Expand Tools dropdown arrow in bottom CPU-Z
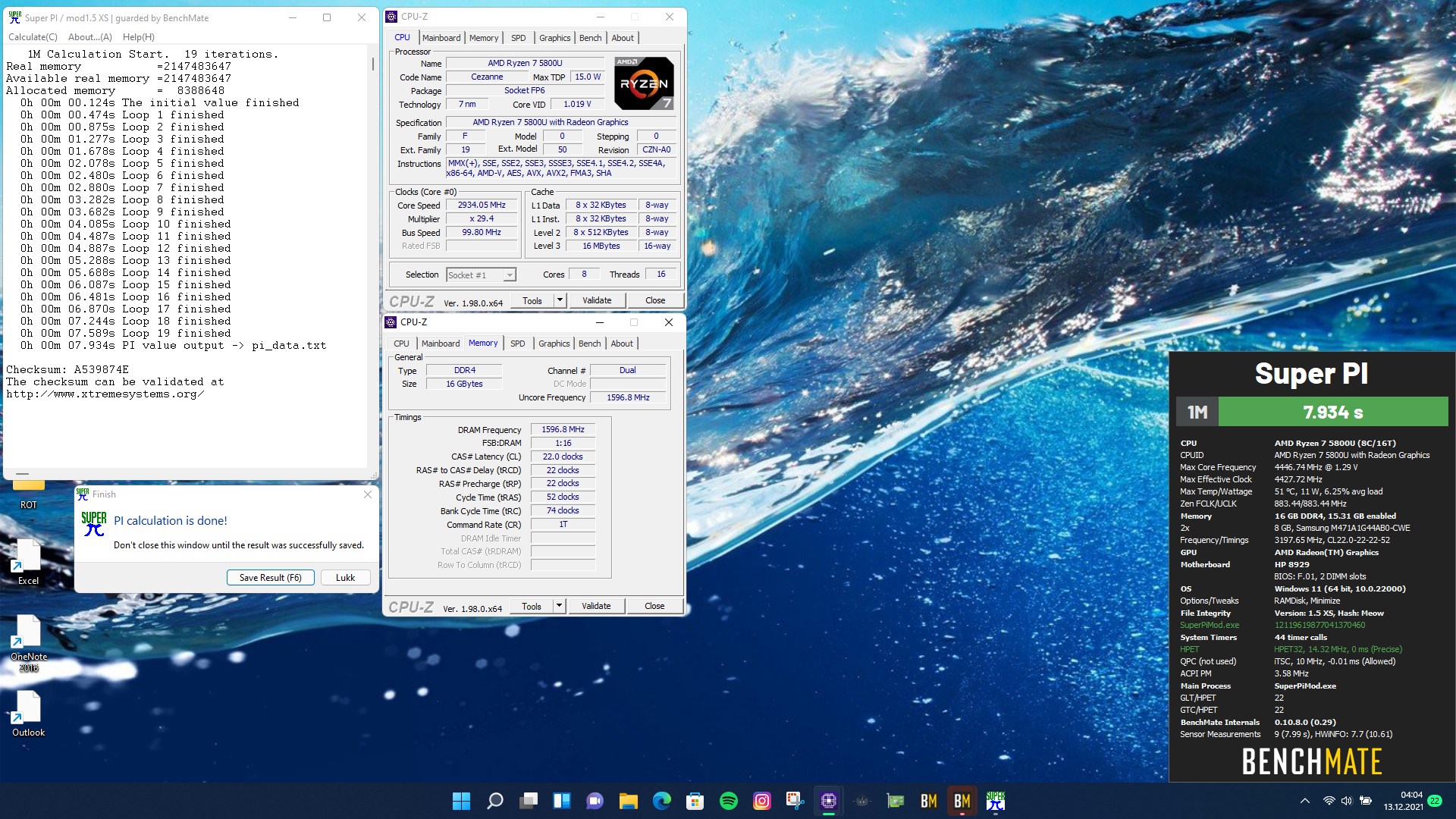This screenshot has height=819, width=1456. coord(559,607)
